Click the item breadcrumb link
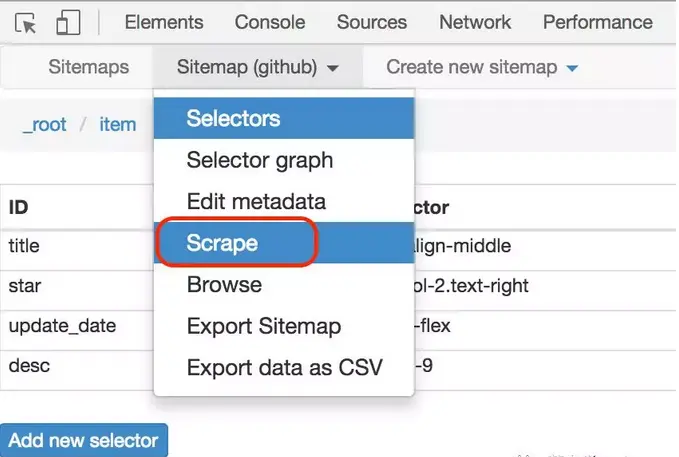This screenshot has width=679, height=457. pos(117,126)
